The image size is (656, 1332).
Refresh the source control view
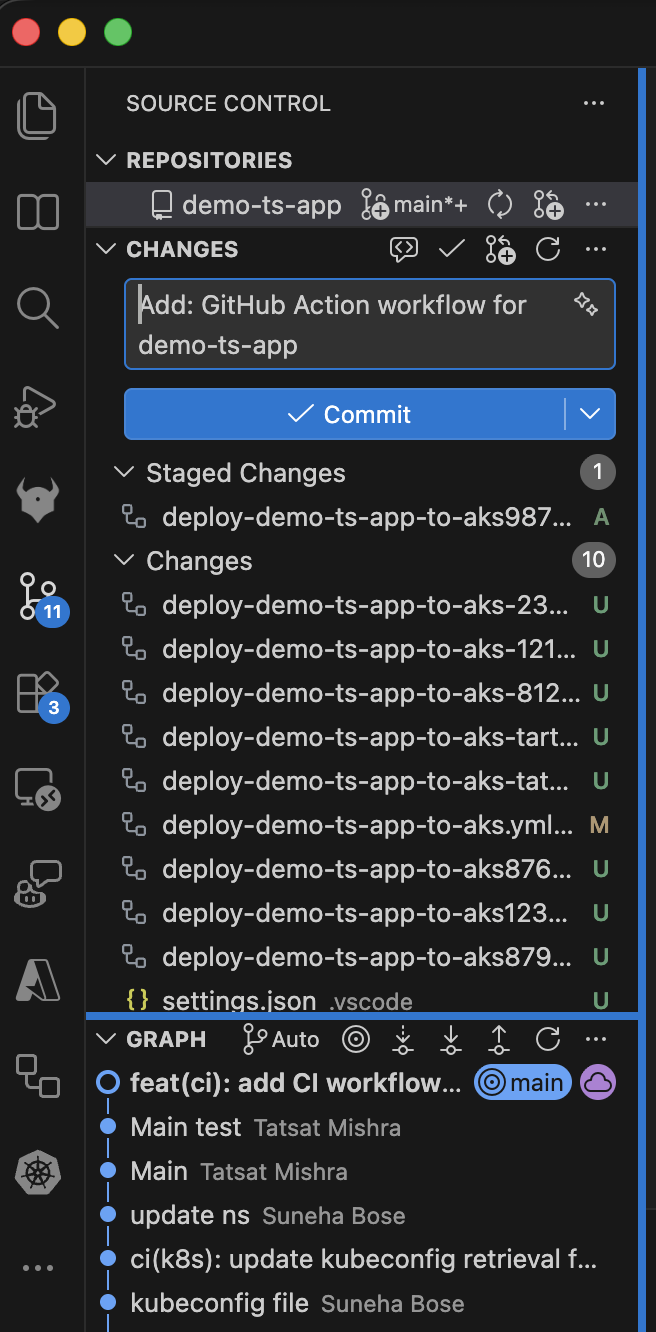pos(547,249)
